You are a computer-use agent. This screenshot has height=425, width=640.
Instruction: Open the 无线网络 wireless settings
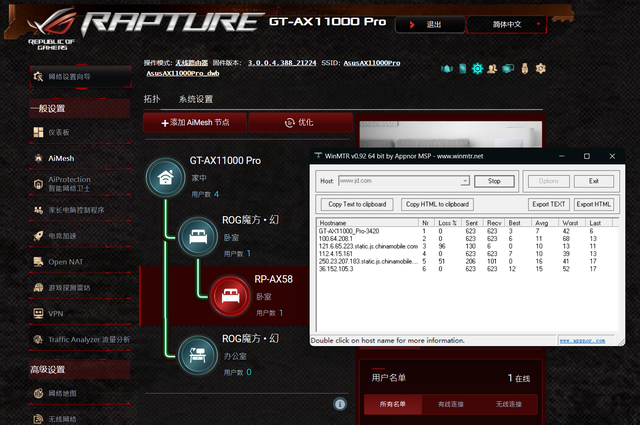pyautogui.click(x=80, y=418)
